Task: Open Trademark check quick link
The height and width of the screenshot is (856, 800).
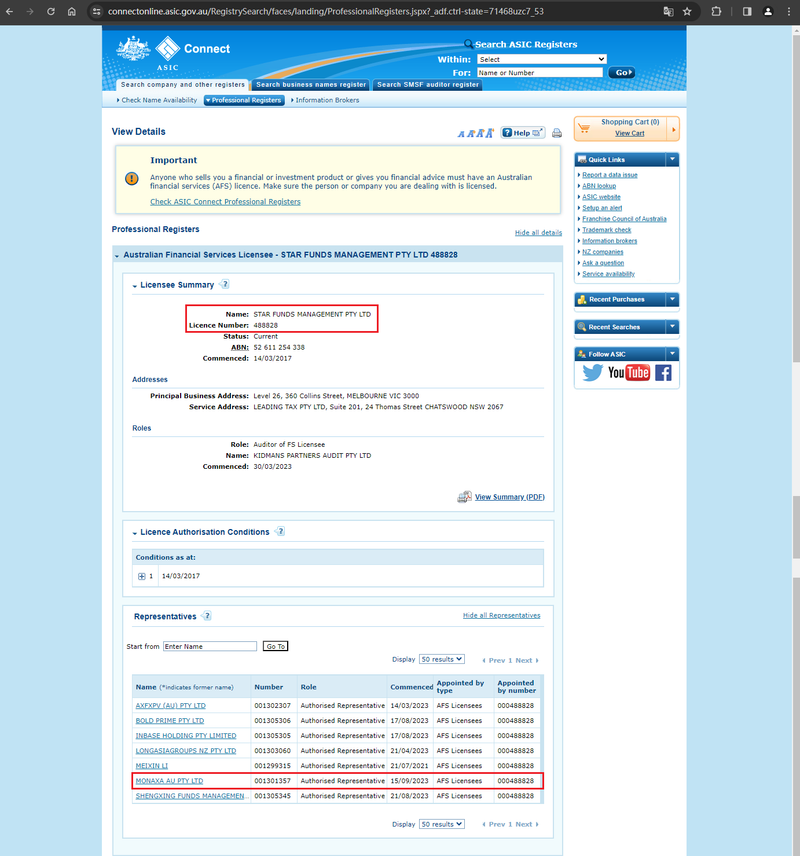Action: point(606,230)
